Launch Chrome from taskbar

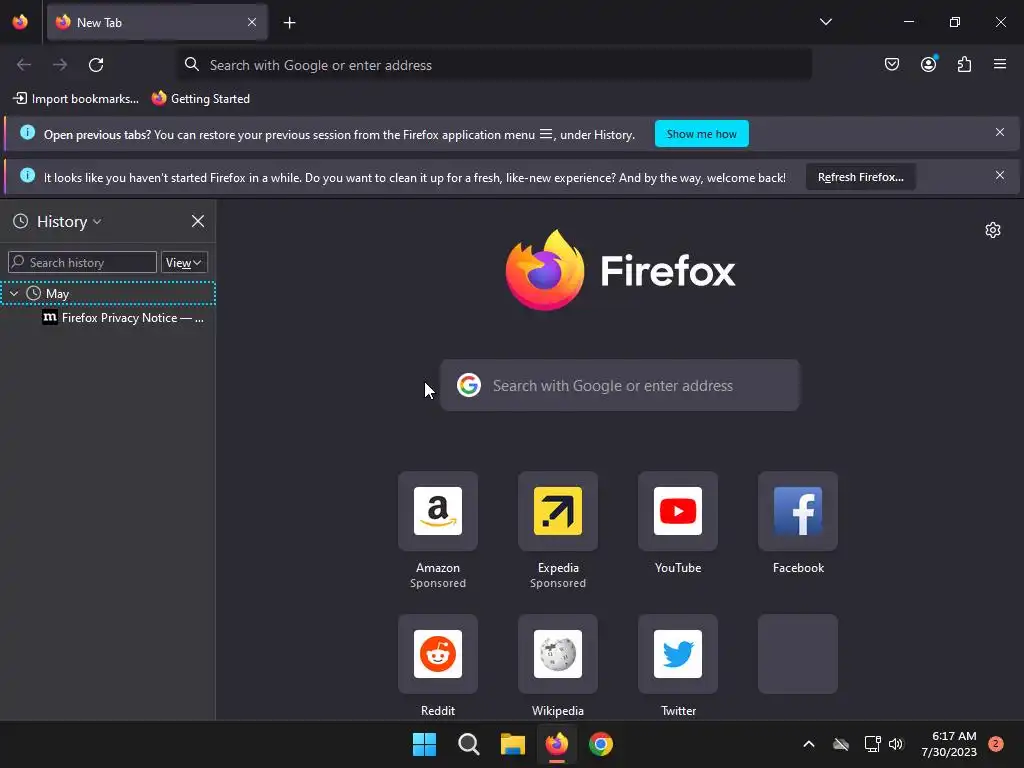click(601, 744)
